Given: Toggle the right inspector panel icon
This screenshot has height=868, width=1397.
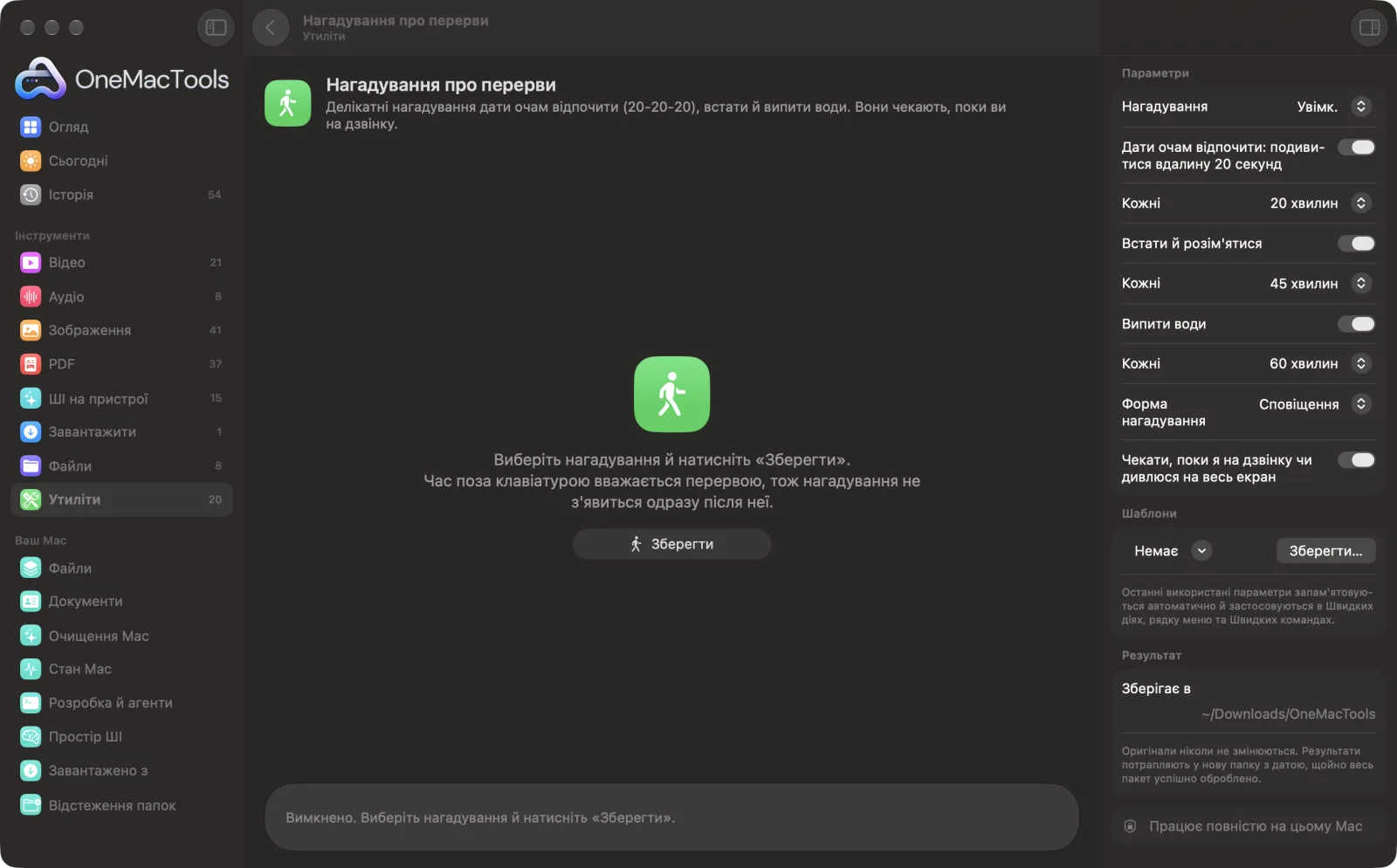Looking at the screenshot, I should (1369, 28).
